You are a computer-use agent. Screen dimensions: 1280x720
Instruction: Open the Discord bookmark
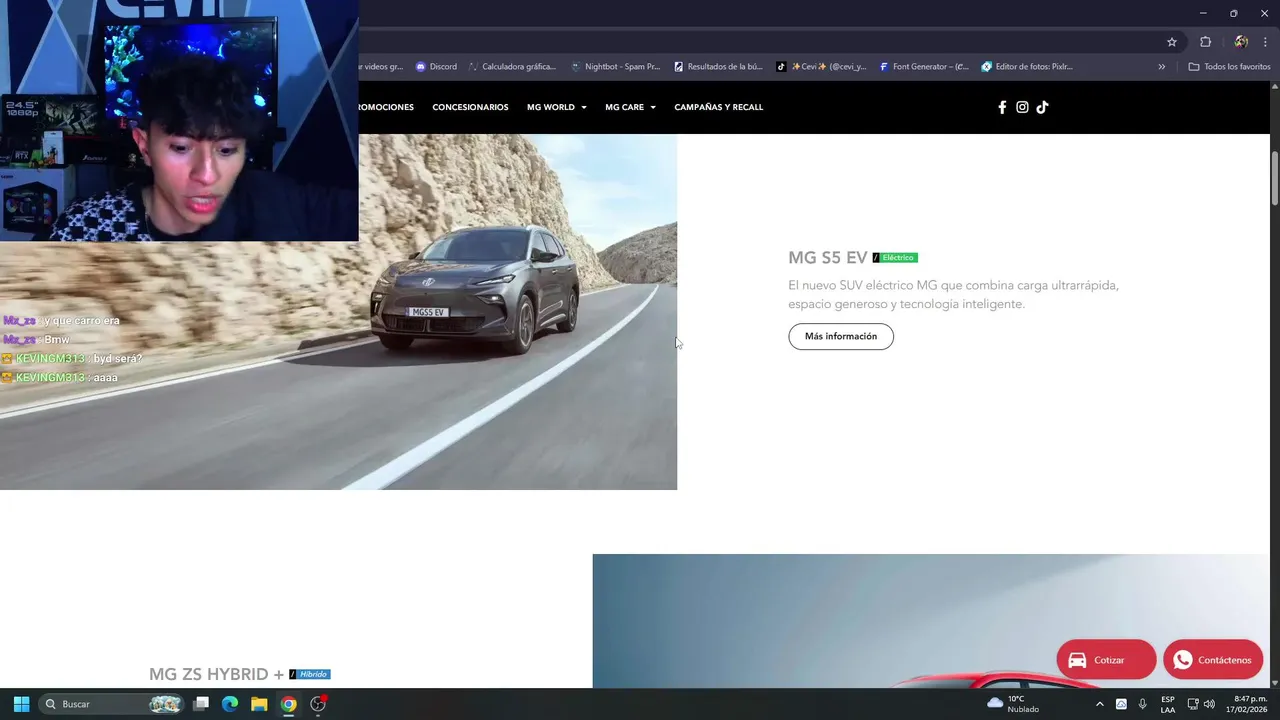[x=436, y=67]
